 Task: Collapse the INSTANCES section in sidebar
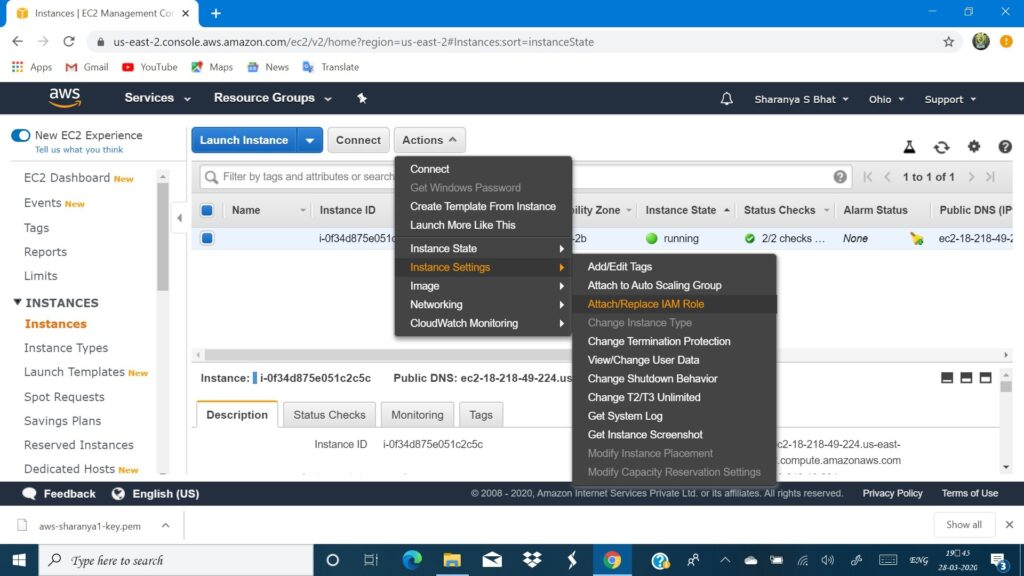18,302
